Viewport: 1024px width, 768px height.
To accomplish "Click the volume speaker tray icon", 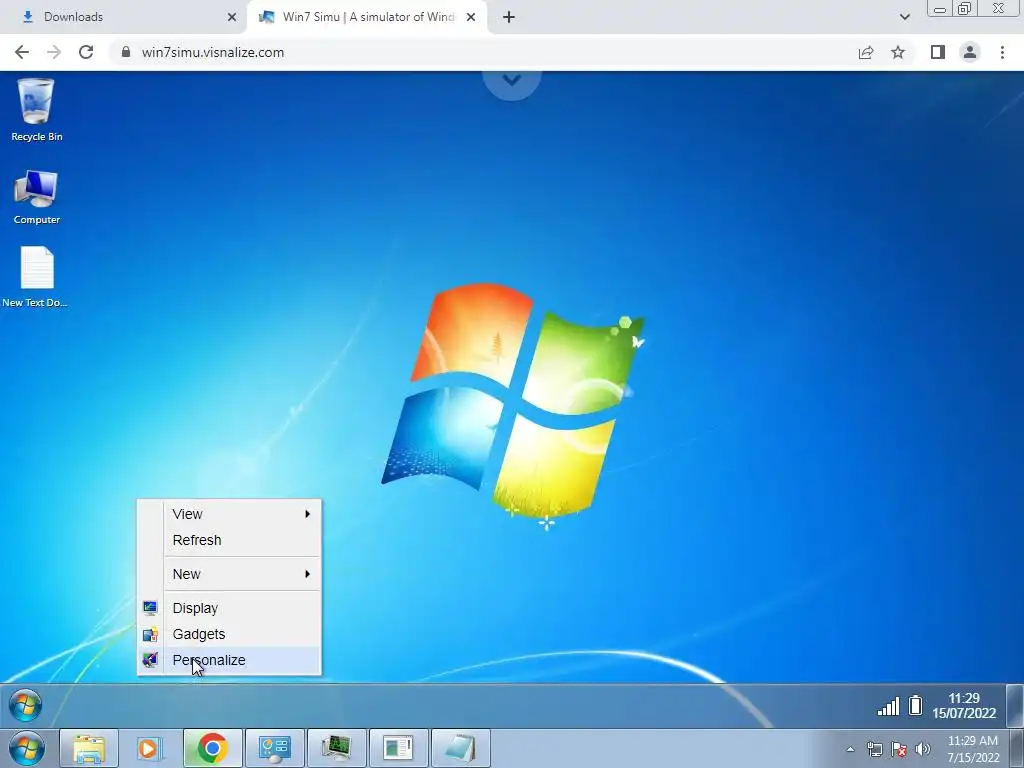I will coord(923,749).
